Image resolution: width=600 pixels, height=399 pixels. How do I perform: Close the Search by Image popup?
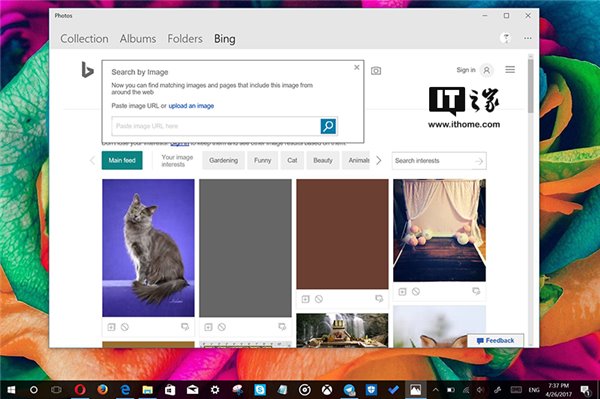coord(357,67)
